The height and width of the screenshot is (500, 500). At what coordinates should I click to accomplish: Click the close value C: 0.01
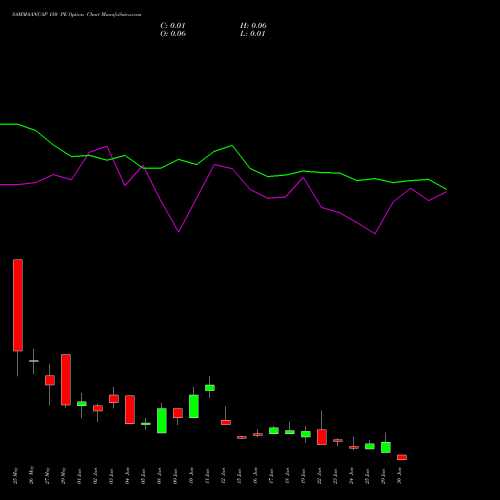tap(173, 26)
